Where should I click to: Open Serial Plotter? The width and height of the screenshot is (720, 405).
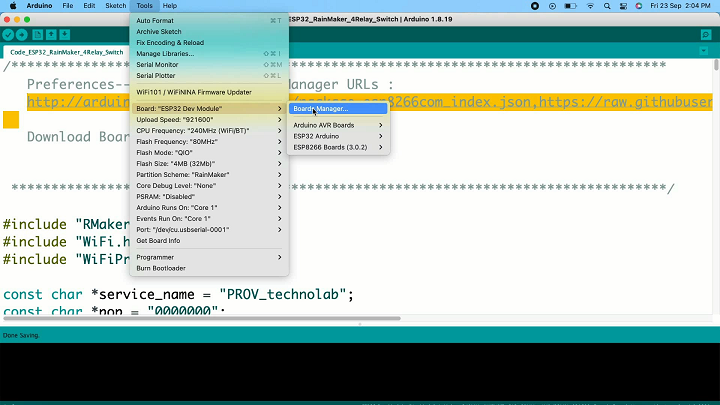click(209, 76)
